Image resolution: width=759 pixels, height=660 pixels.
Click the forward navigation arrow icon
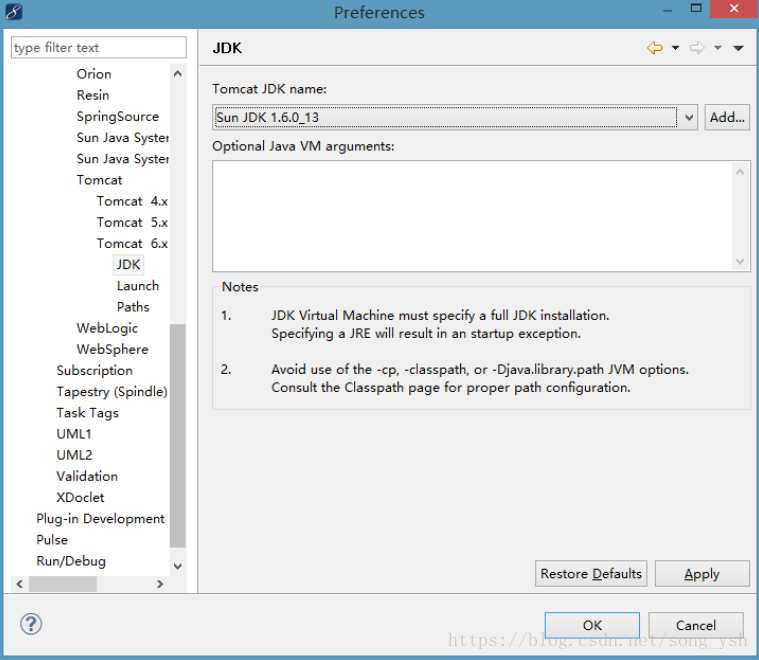tap(697, 48)
